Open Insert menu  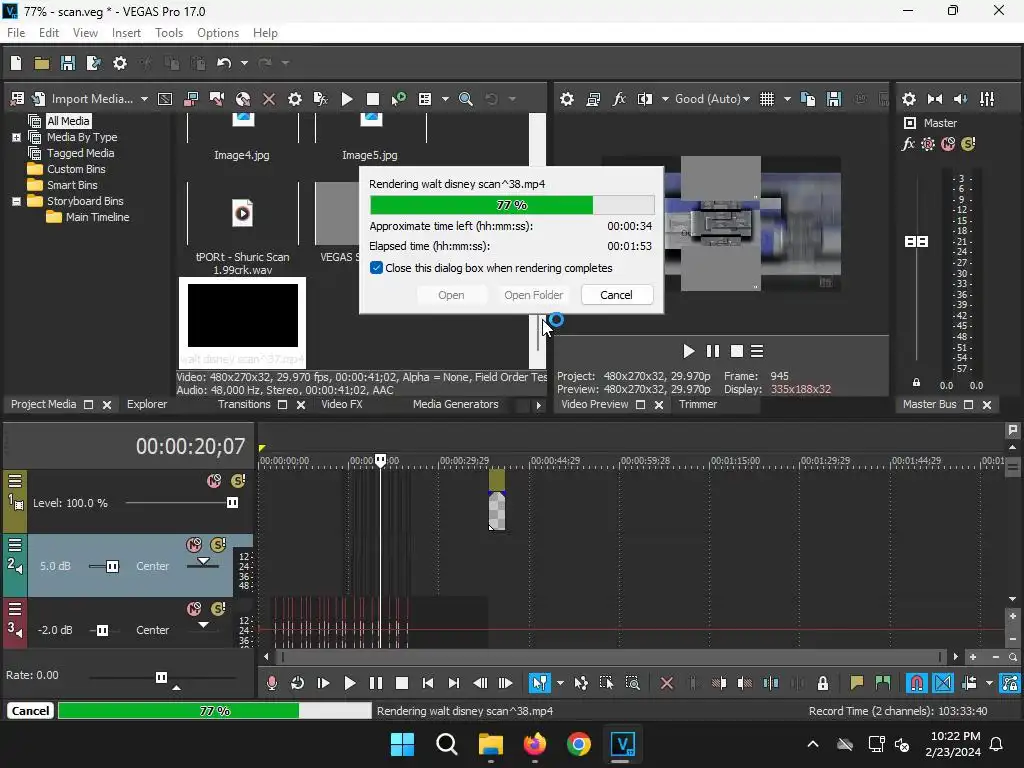point(126,33)
